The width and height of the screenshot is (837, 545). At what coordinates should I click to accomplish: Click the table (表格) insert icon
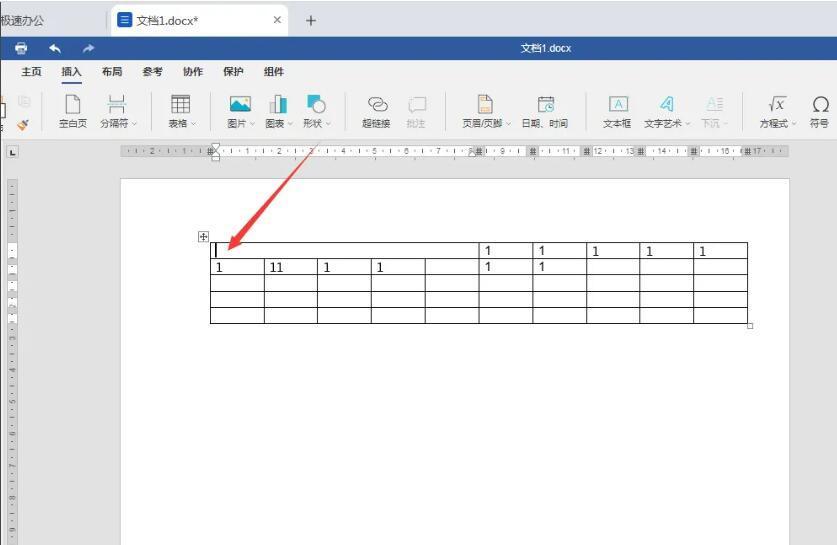click(x=180, y=104)
